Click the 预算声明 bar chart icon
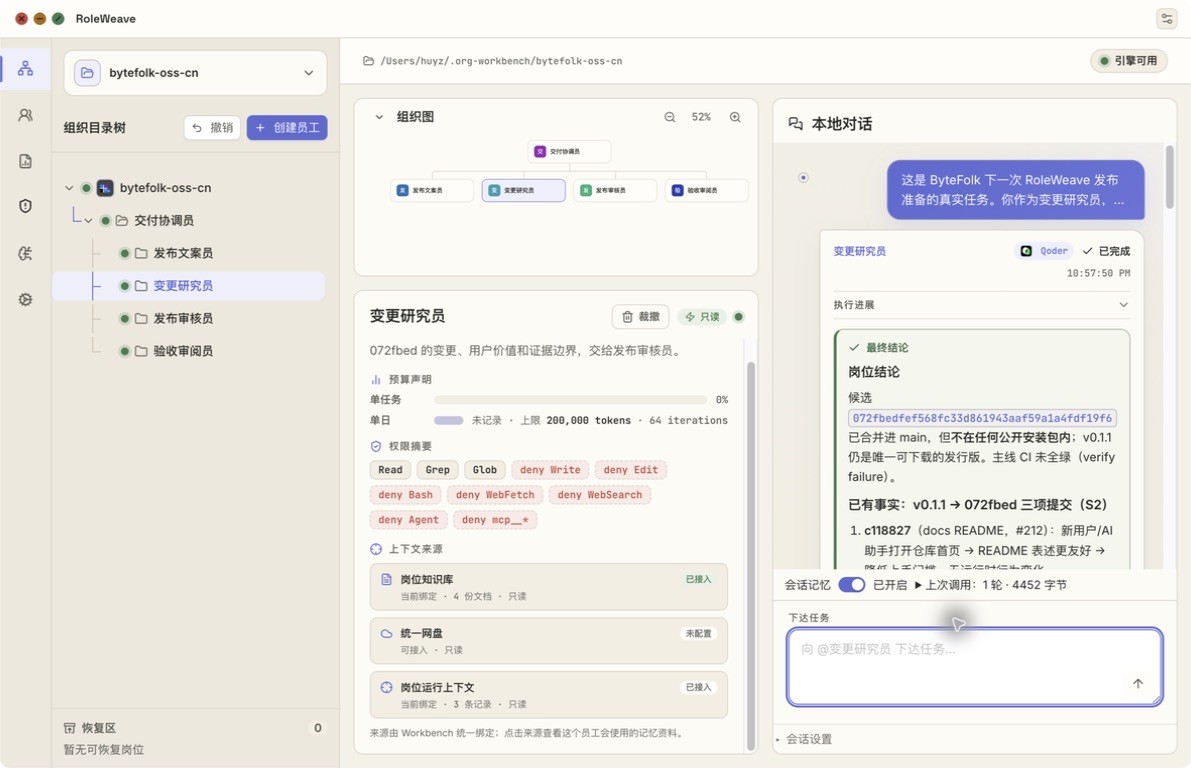This screenshot has height=768, width=1191. coord(376,379)
